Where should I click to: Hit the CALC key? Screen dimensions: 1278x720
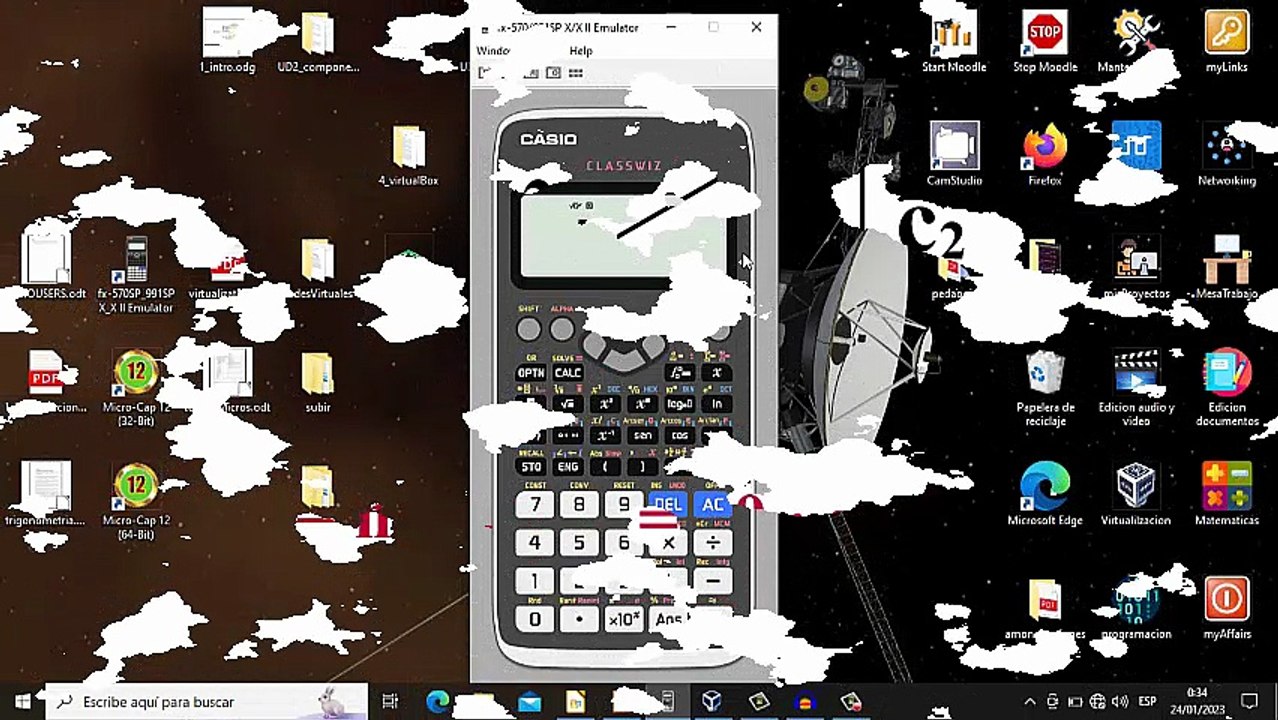pos(567,373)
